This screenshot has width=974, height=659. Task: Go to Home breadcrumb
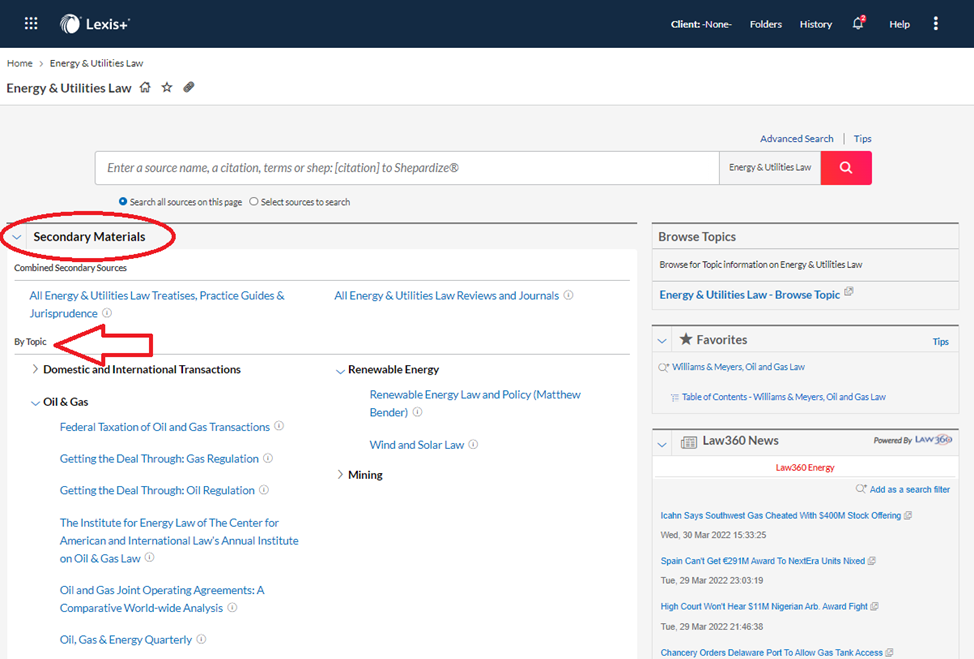pos(19,63)
